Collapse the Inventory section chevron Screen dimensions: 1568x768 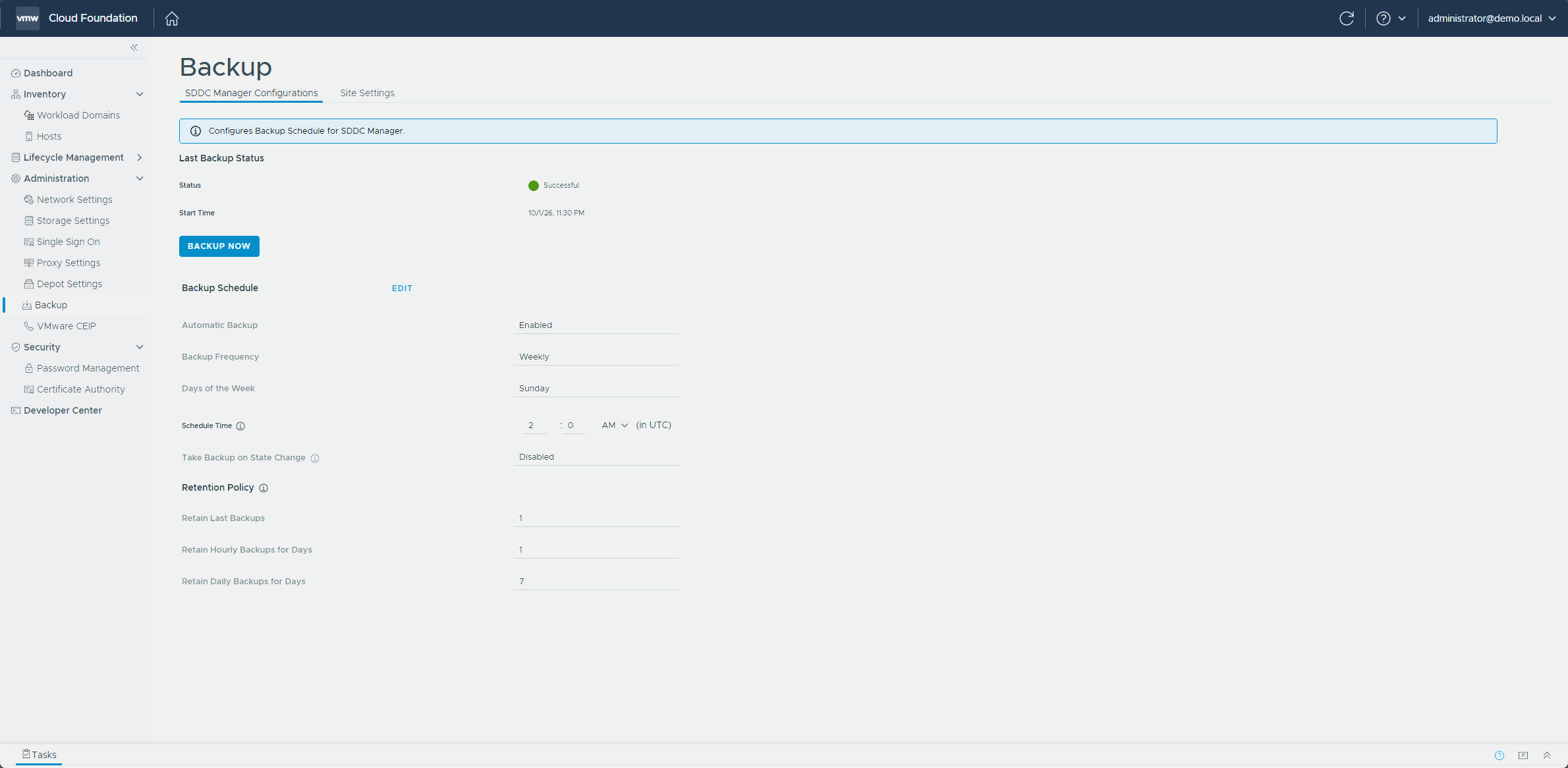(x=140, y=94)
